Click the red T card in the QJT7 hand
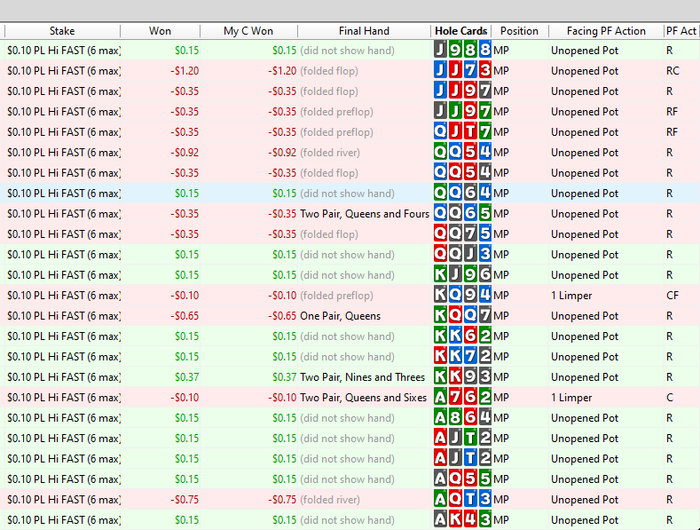 470,132
